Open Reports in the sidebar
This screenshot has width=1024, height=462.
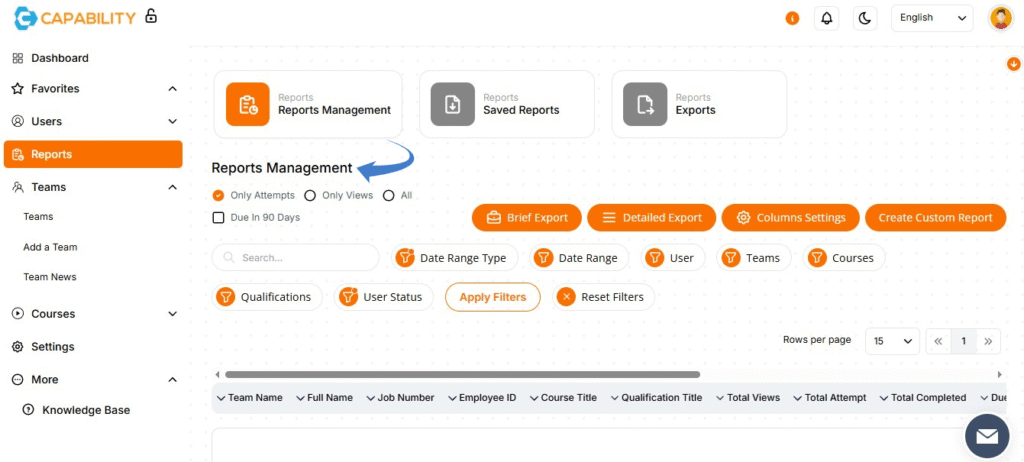point(93,154)
